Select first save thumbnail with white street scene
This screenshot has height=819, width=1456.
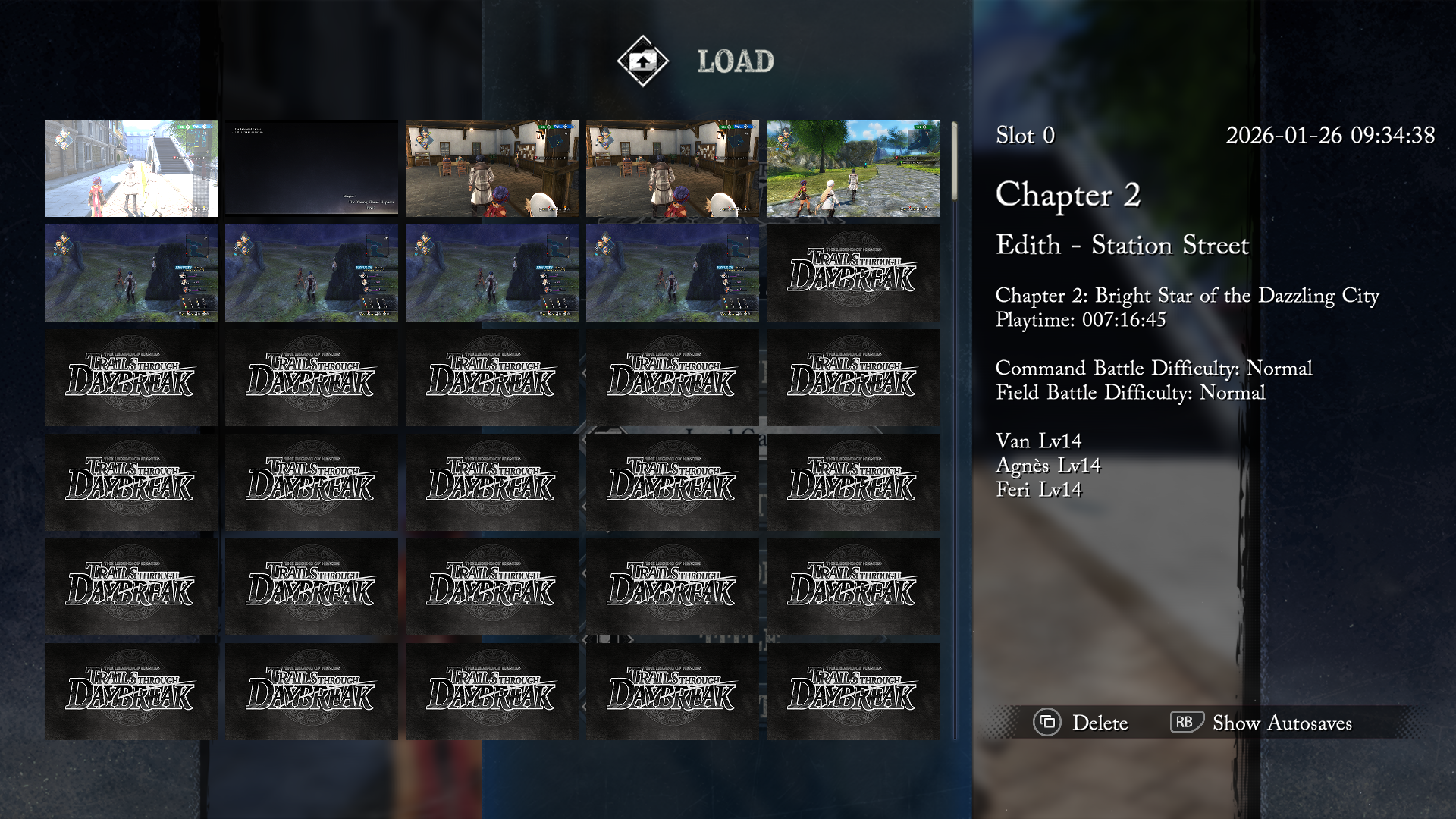tap(131, 168)
